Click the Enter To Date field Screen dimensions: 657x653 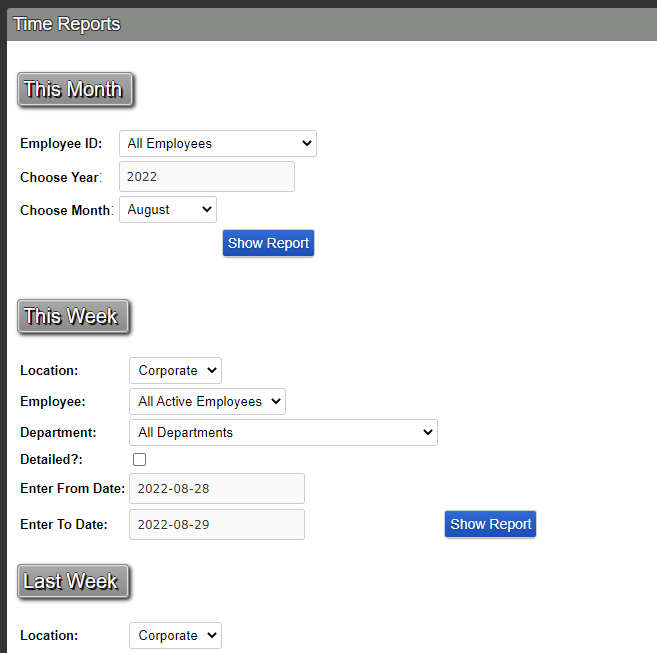pyautogui.click(x=216, y=525)
